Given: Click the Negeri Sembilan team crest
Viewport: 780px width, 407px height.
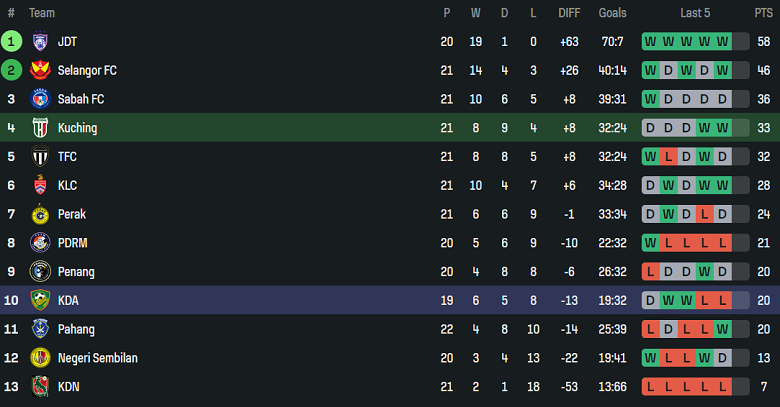Looking at the screenshot, I should pyautogui.click(x=40, y=358).
